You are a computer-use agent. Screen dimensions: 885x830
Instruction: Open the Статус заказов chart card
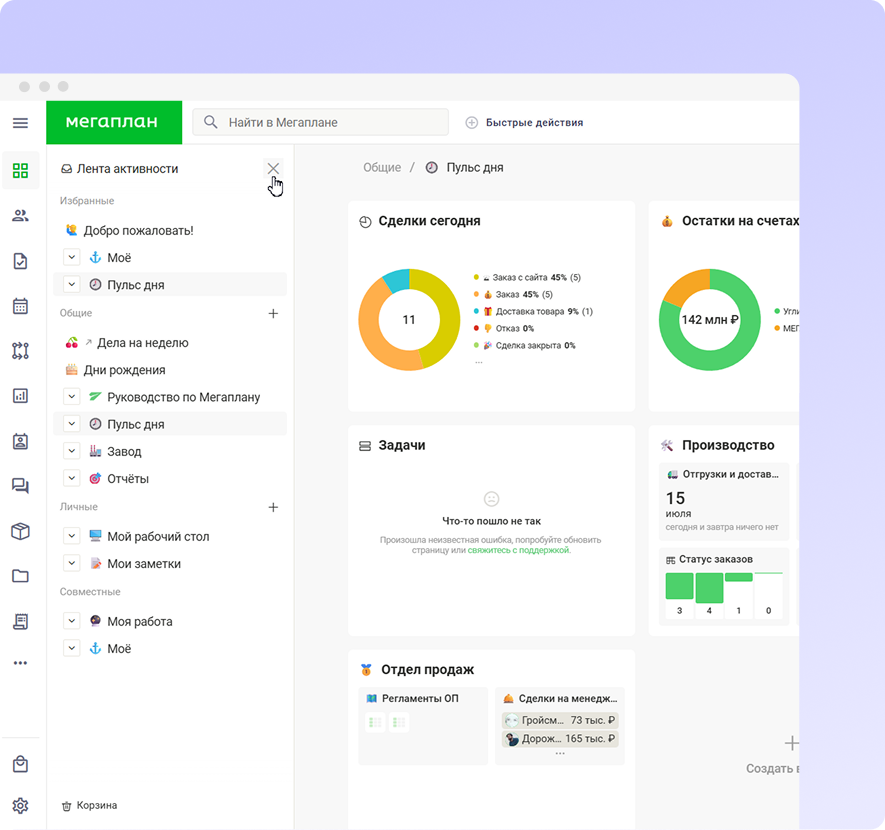click(724, 586)
